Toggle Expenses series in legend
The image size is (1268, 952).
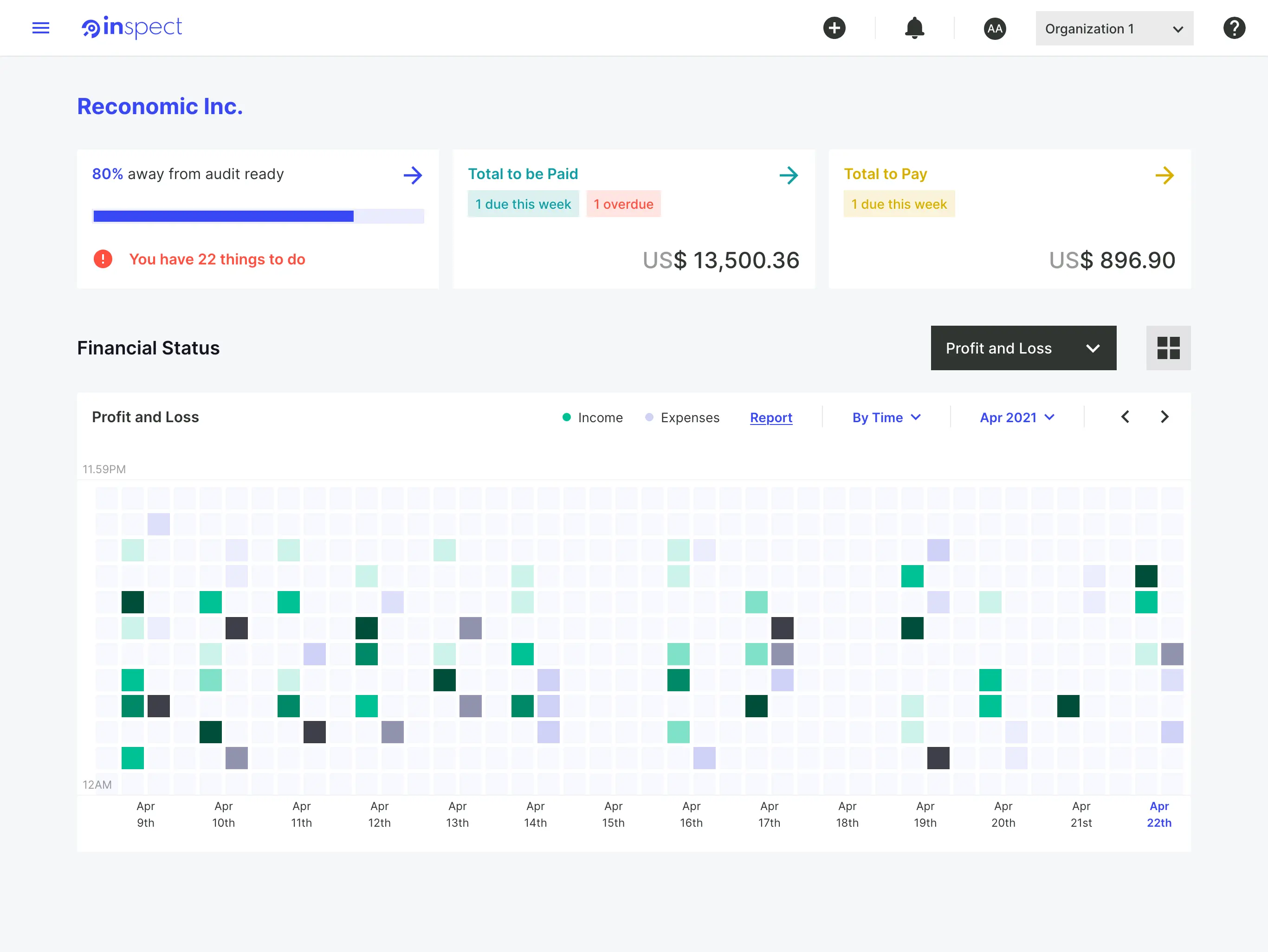(x=682, y=417)
